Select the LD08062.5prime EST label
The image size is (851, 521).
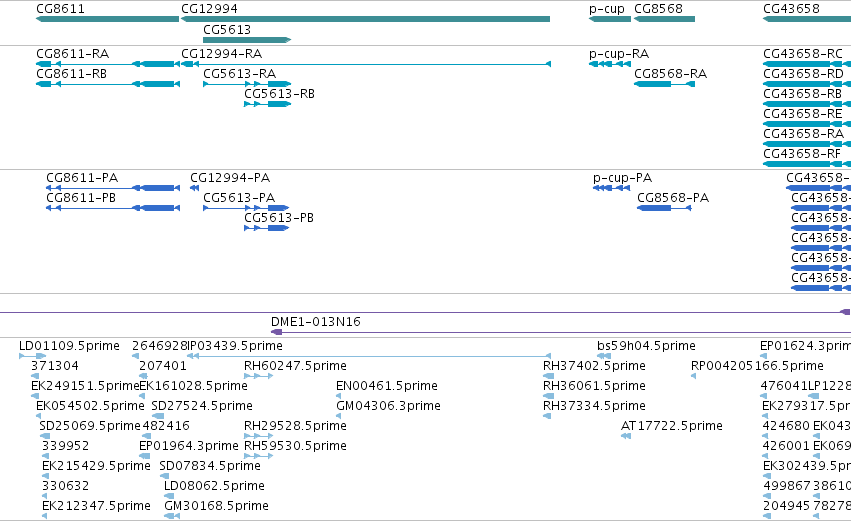pyautogui.click(x=214, y=486)
